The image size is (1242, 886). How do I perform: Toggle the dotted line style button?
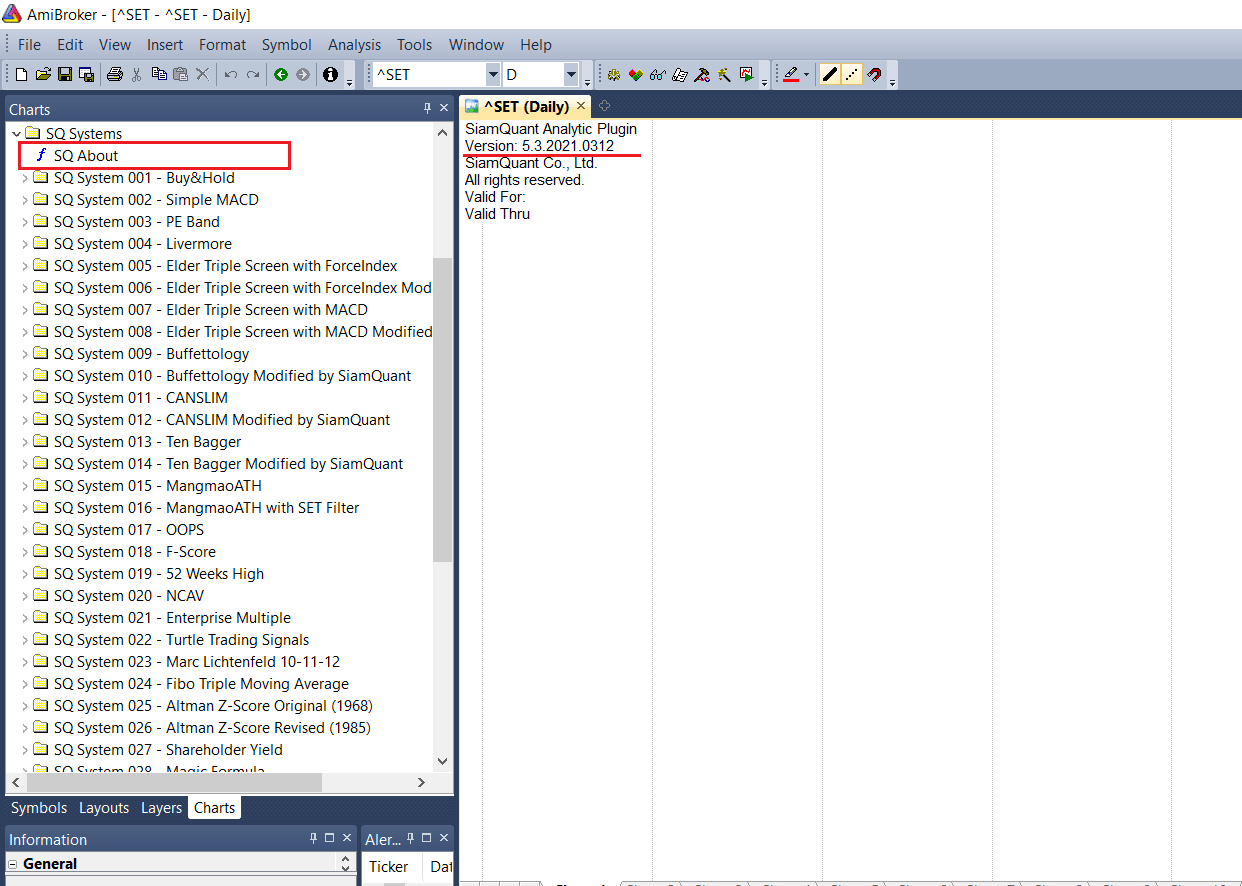[x=851, y=75]
